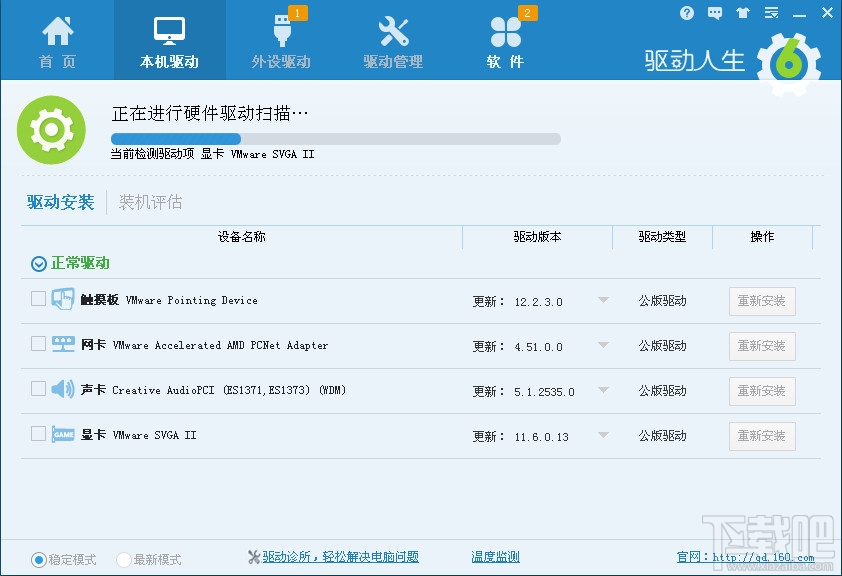Click Creative AudioPCI (ES1371,ES1373) text
The image size is (842, 576).
tap(229, 390)
